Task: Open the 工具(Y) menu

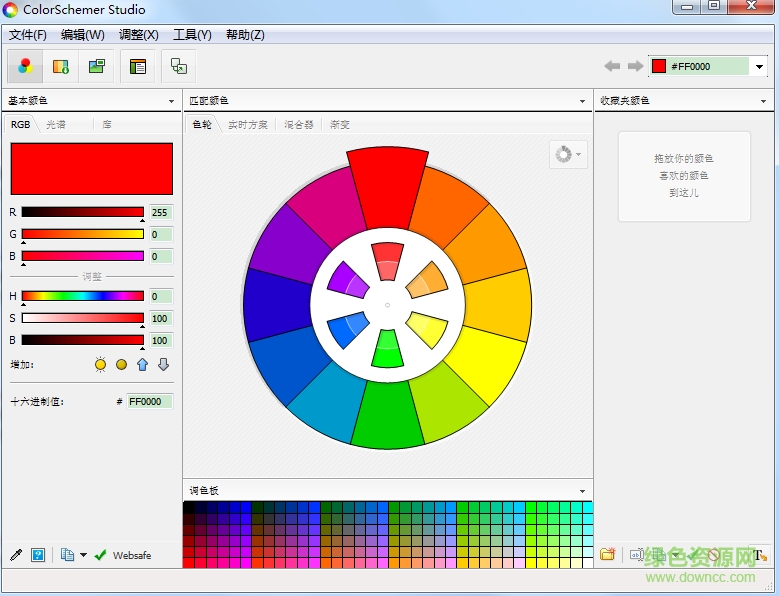Action: (192, 34)
